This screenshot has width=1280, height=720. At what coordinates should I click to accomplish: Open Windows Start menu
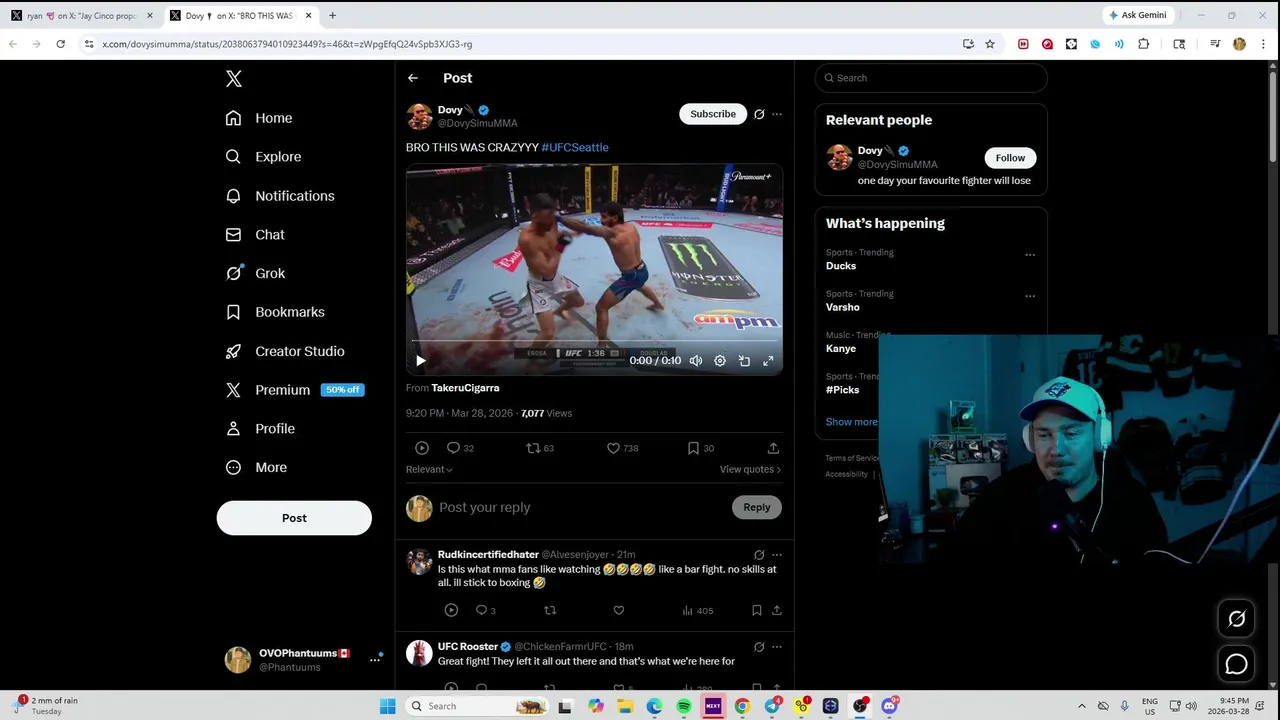pyautogui.click(x=388, y=706)
